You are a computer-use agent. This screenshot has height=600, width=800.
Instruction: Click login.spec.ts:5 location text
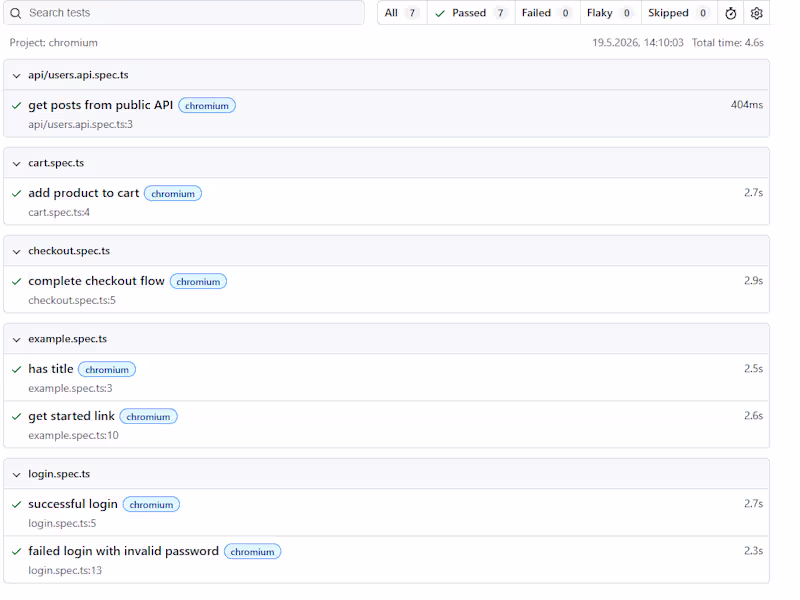(x=62, y=523)
